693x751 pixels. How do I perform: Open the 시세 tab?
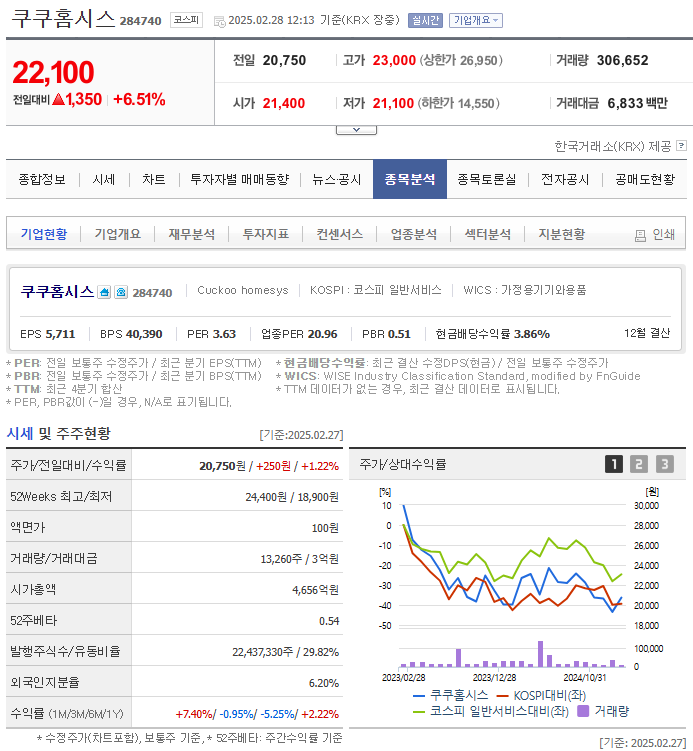[104, 179]
